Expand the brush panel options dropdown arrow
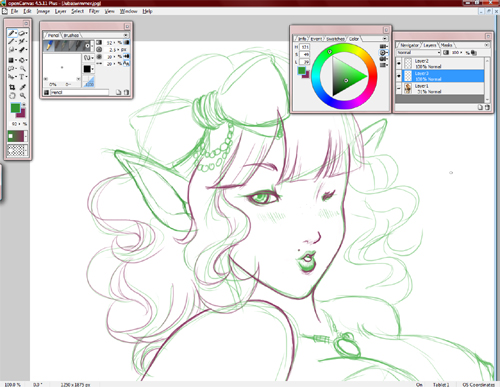500x387 pixels. click(x=126, y=35)
